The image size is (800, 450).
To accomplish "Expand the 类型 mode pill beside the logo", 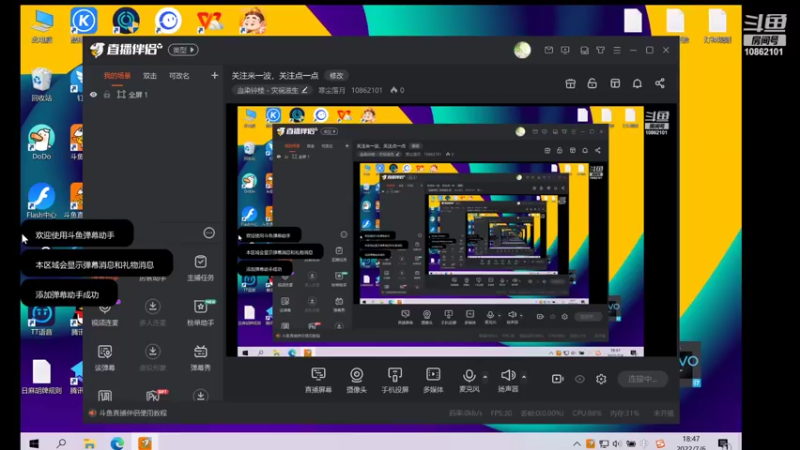I will click(x=183, y=50).
